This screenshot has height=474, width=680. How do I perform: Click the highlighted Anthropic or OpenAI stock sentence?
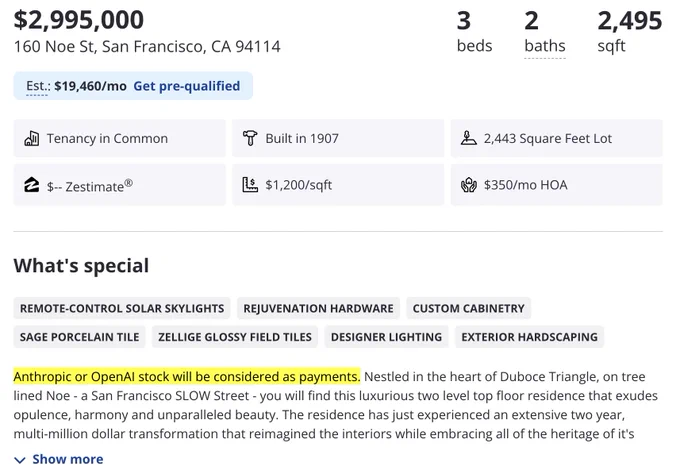187,376
